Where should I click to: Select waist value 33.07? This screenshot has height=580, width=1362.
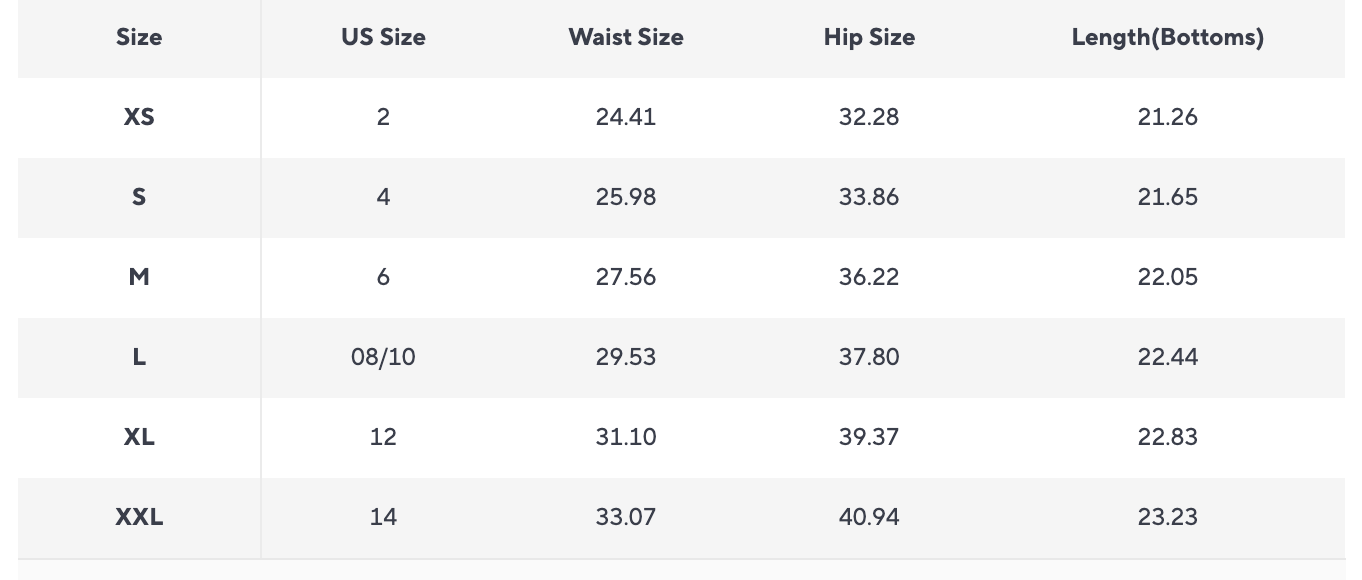[626, 517]
